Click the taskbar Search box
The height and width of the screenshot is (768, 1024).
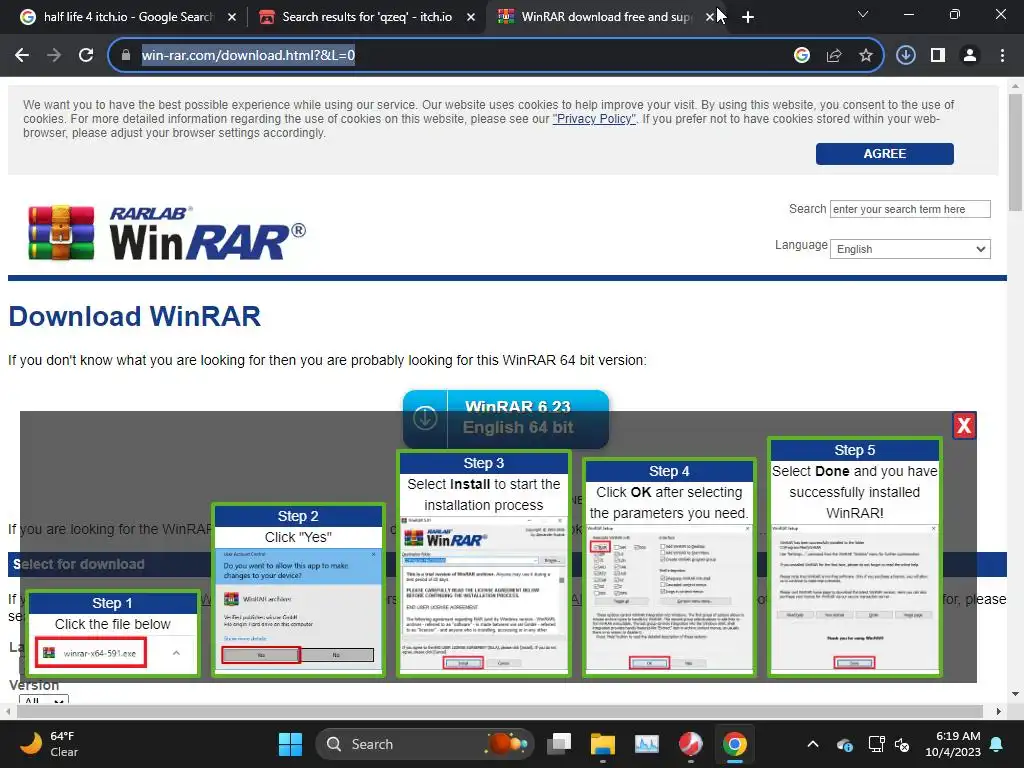424,744
